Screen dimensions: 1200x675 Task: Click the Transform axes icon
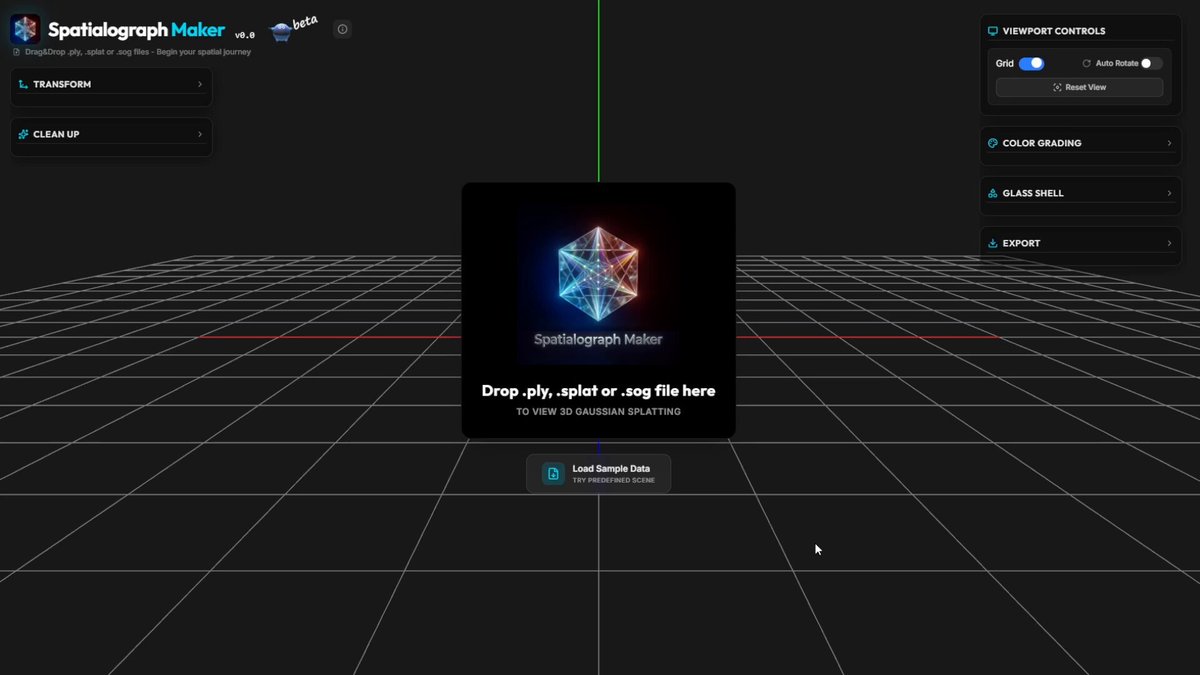[23, 85]
